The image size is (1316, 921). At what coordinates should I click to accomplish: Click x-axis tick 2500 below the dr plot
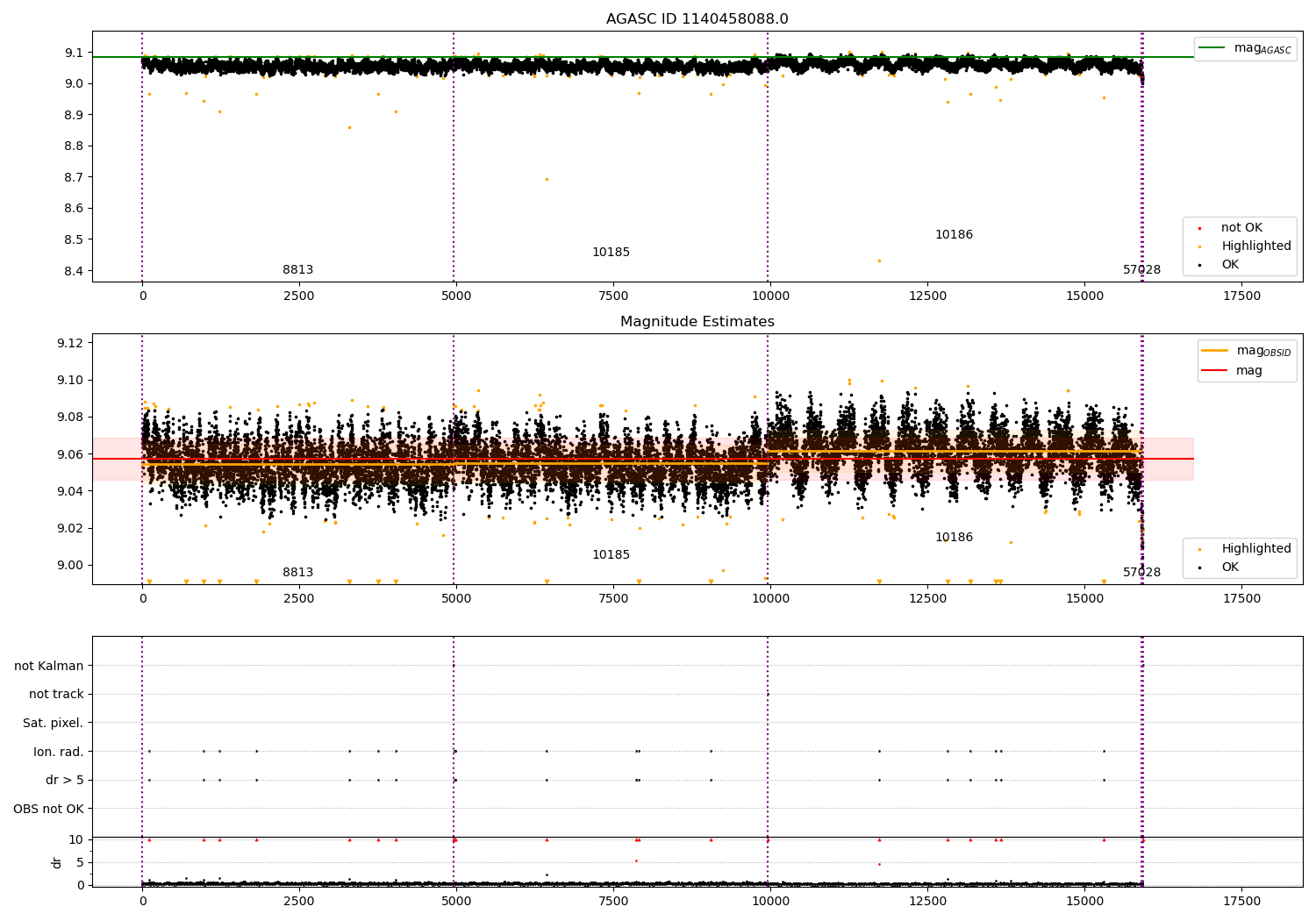tap(299, 901)
